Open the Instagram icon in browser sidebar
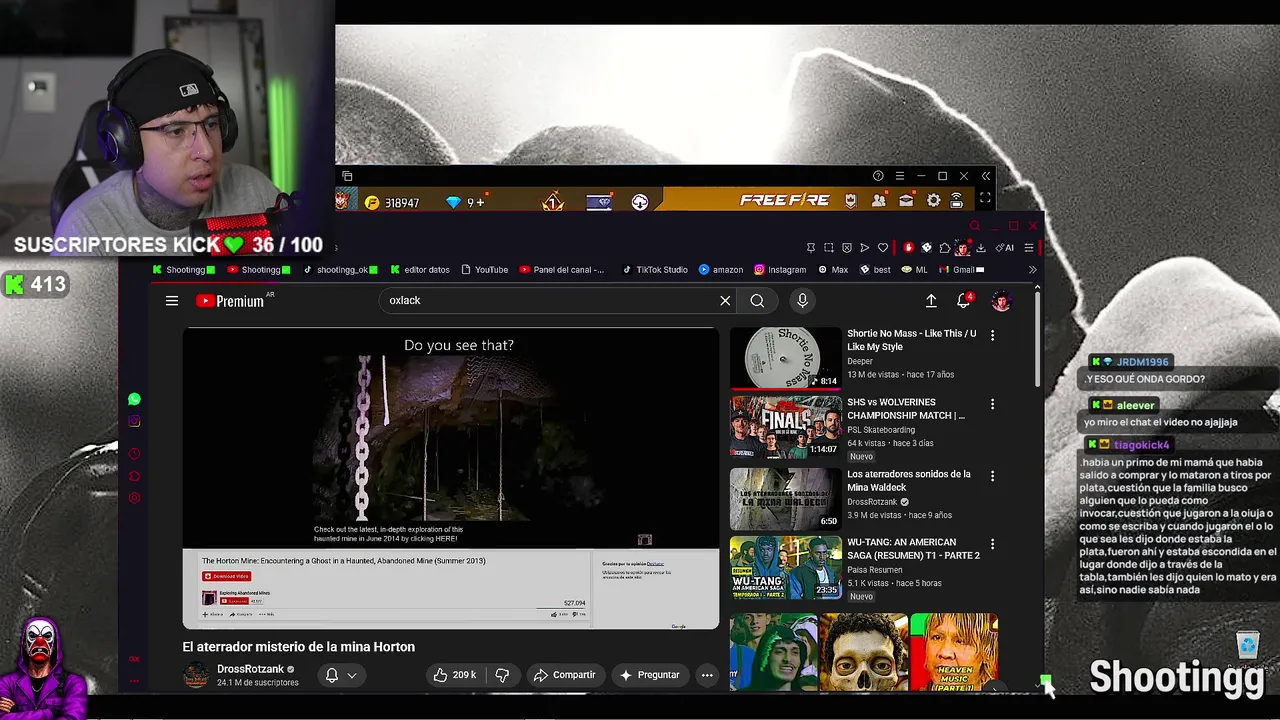 (134, 421)
